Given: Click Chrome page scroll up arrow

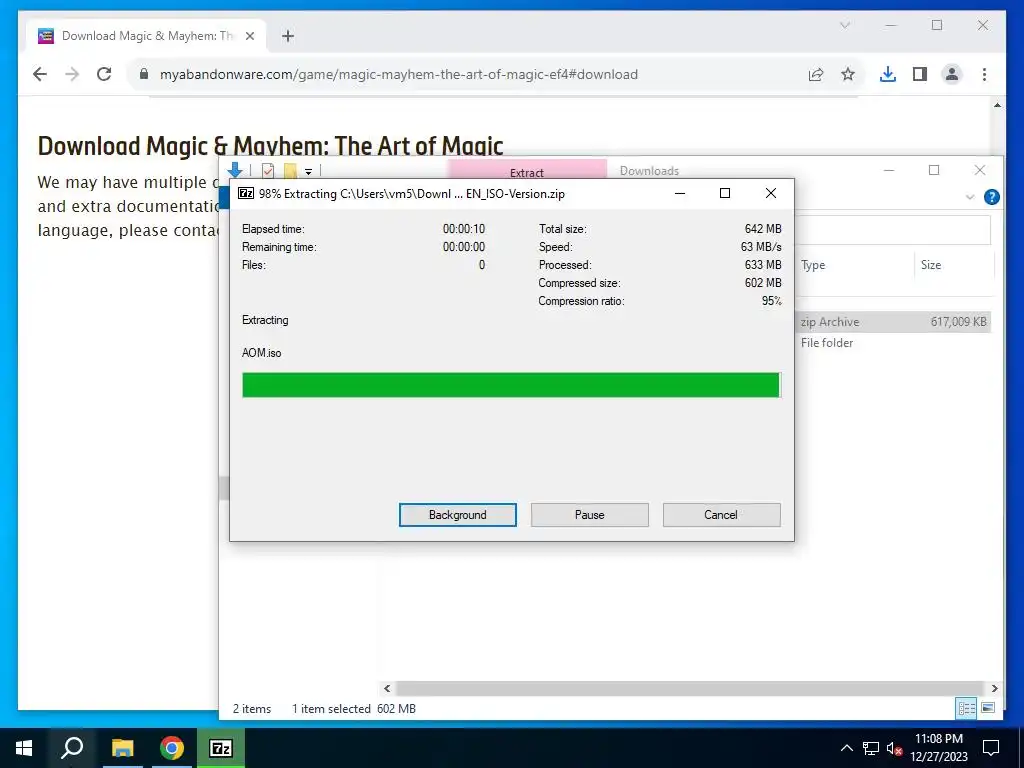Looking at the screenshot, I should (x=997, y=105).
